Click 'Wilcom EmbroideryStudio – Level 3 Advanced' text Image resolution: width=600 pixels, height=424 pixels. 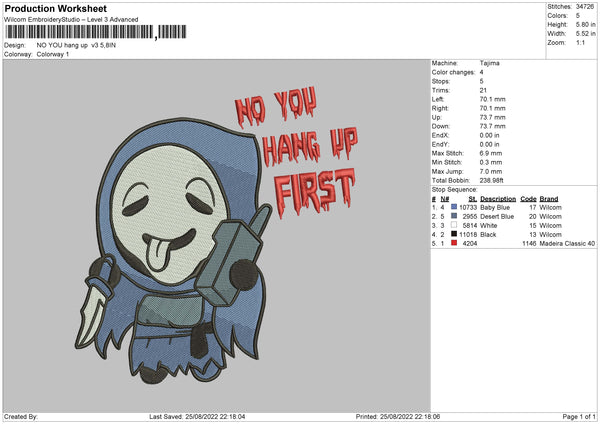coord(71,20)
